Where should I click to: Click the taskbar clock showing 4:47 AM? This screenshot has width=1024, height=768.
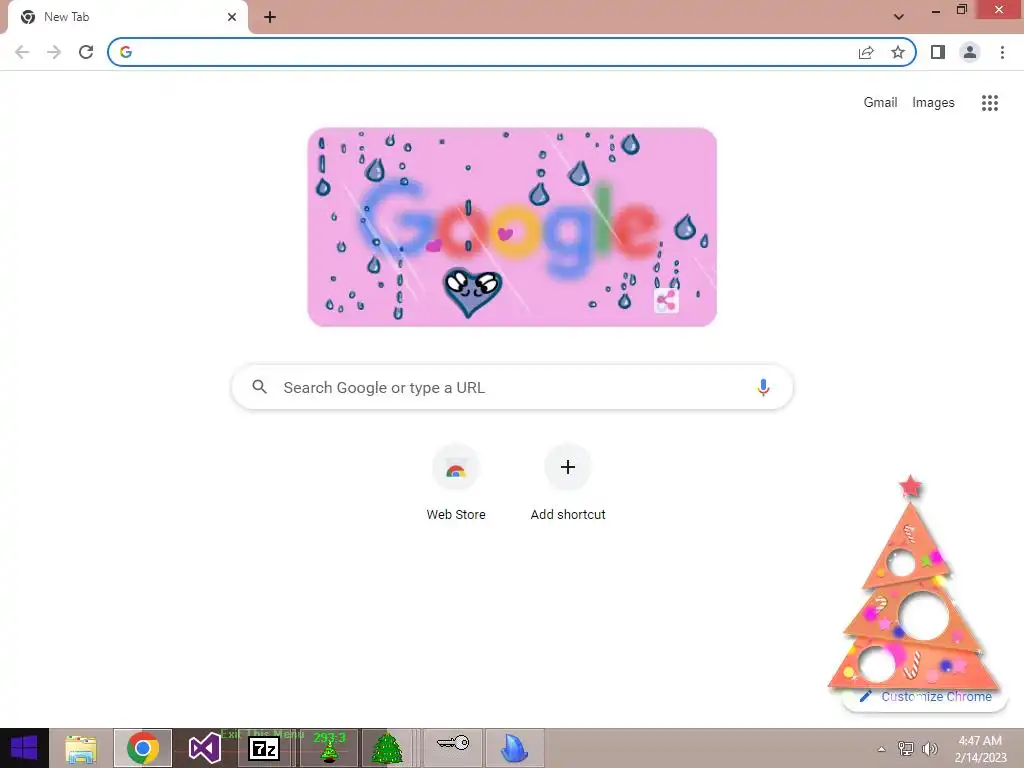coord(980,748)
